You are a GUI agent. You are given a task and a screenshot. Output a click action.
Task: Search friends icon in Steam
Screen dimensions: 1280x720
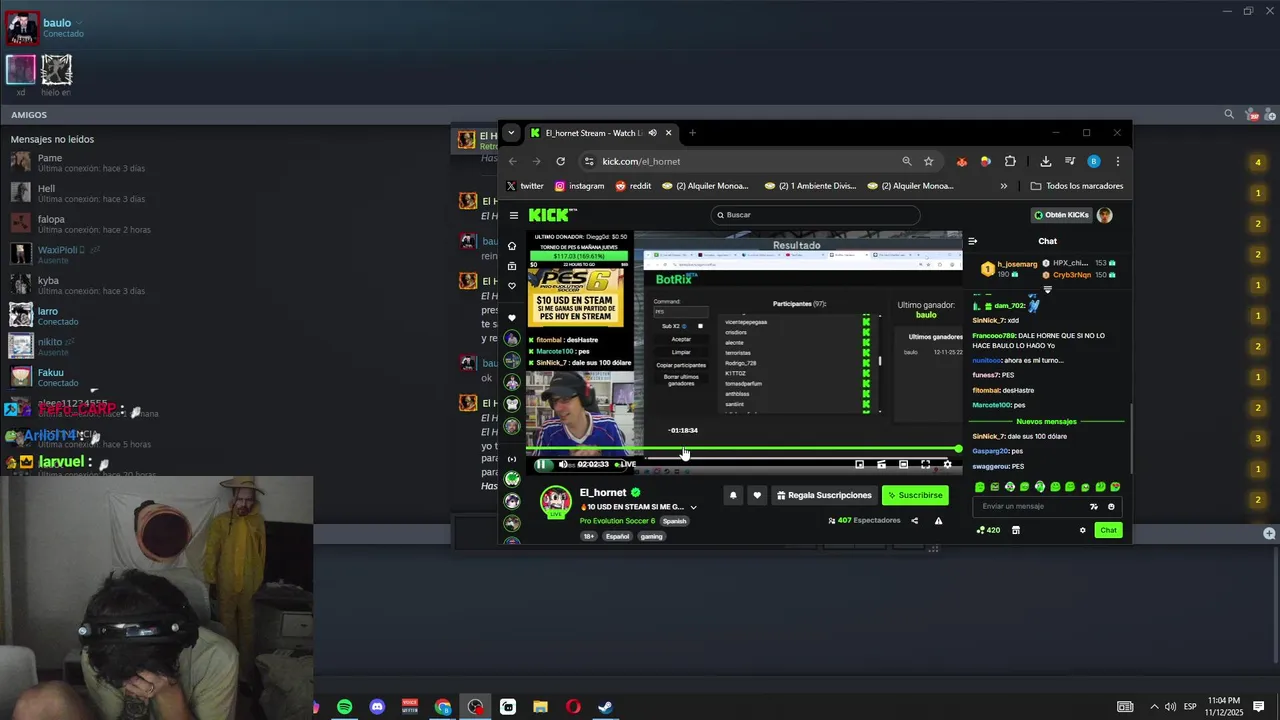(x=1229, y=115)
